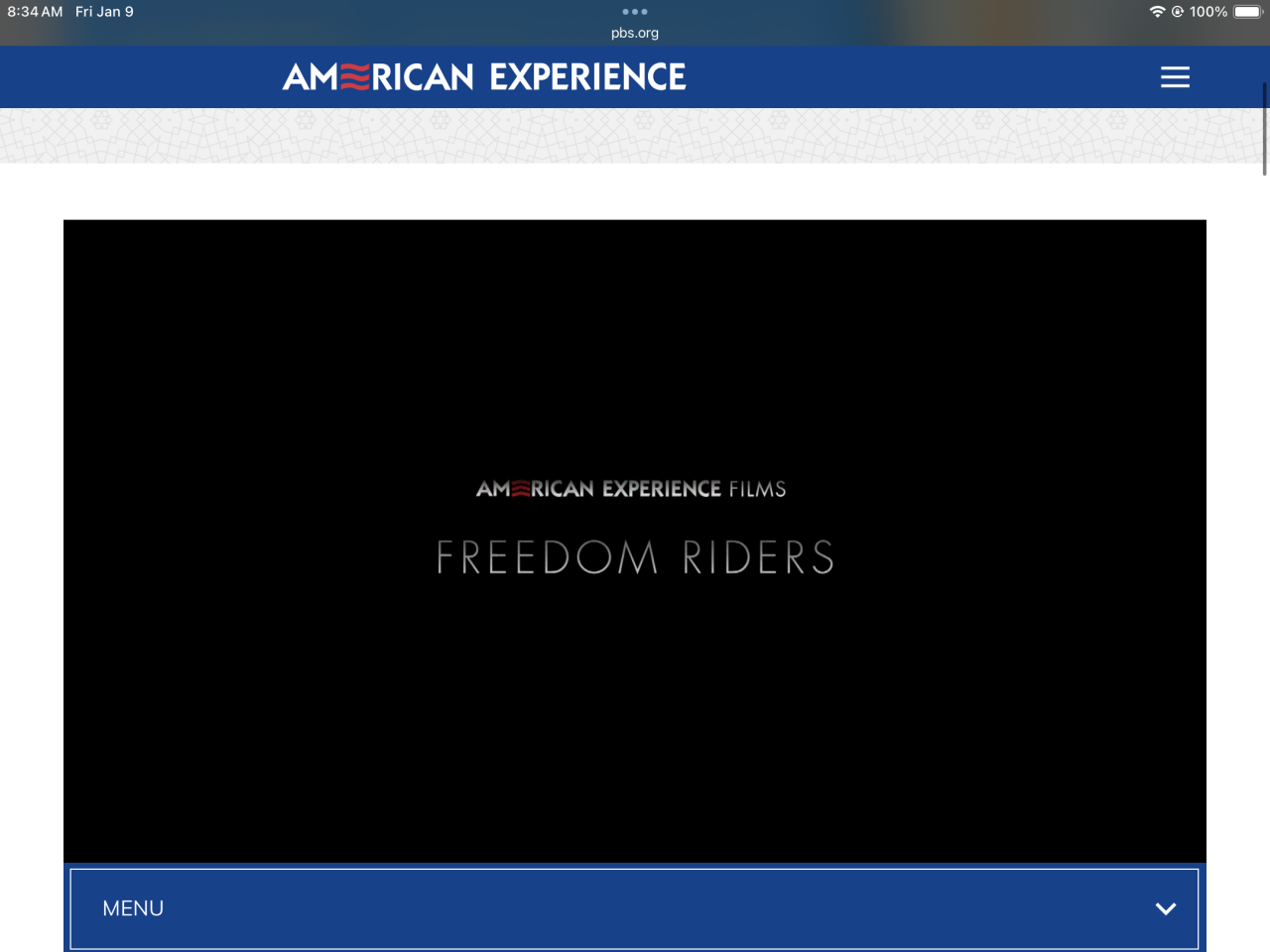Click the page scrollbar on right edge

(x=1264, y=129)
